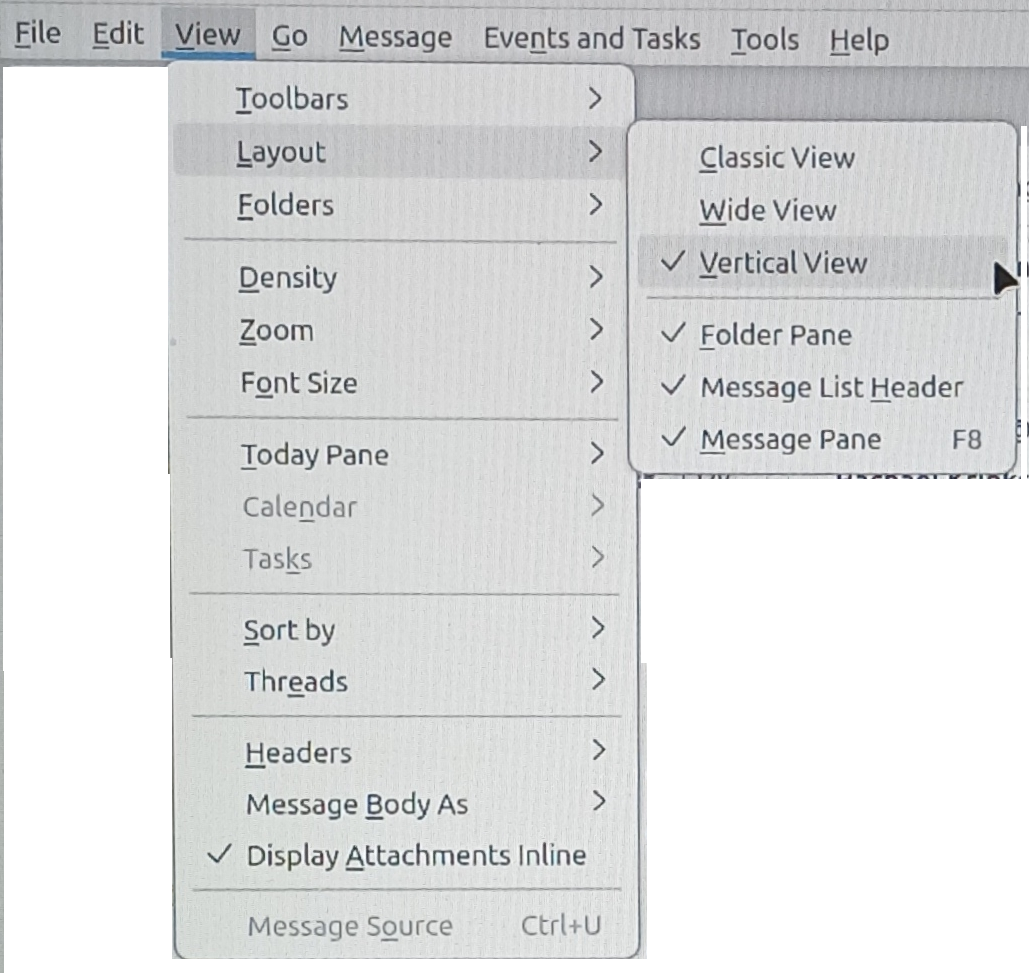Open the Toolbars submenu

pyautogui.click(x=400, y=99)
